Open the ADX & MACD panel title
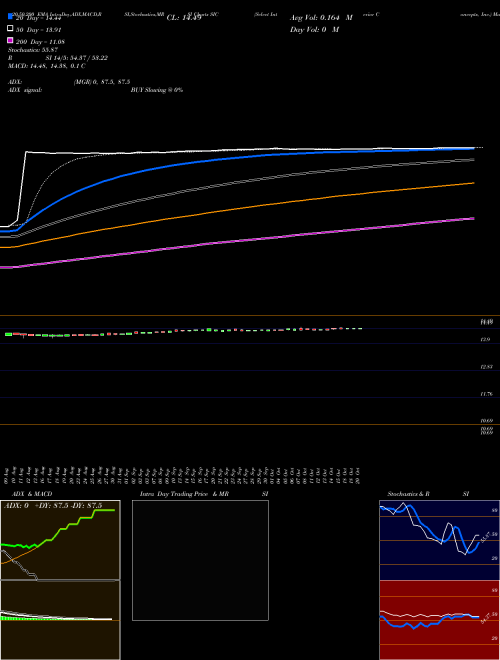The height and width of the screenshot is (660, 500). coord(32,494)
